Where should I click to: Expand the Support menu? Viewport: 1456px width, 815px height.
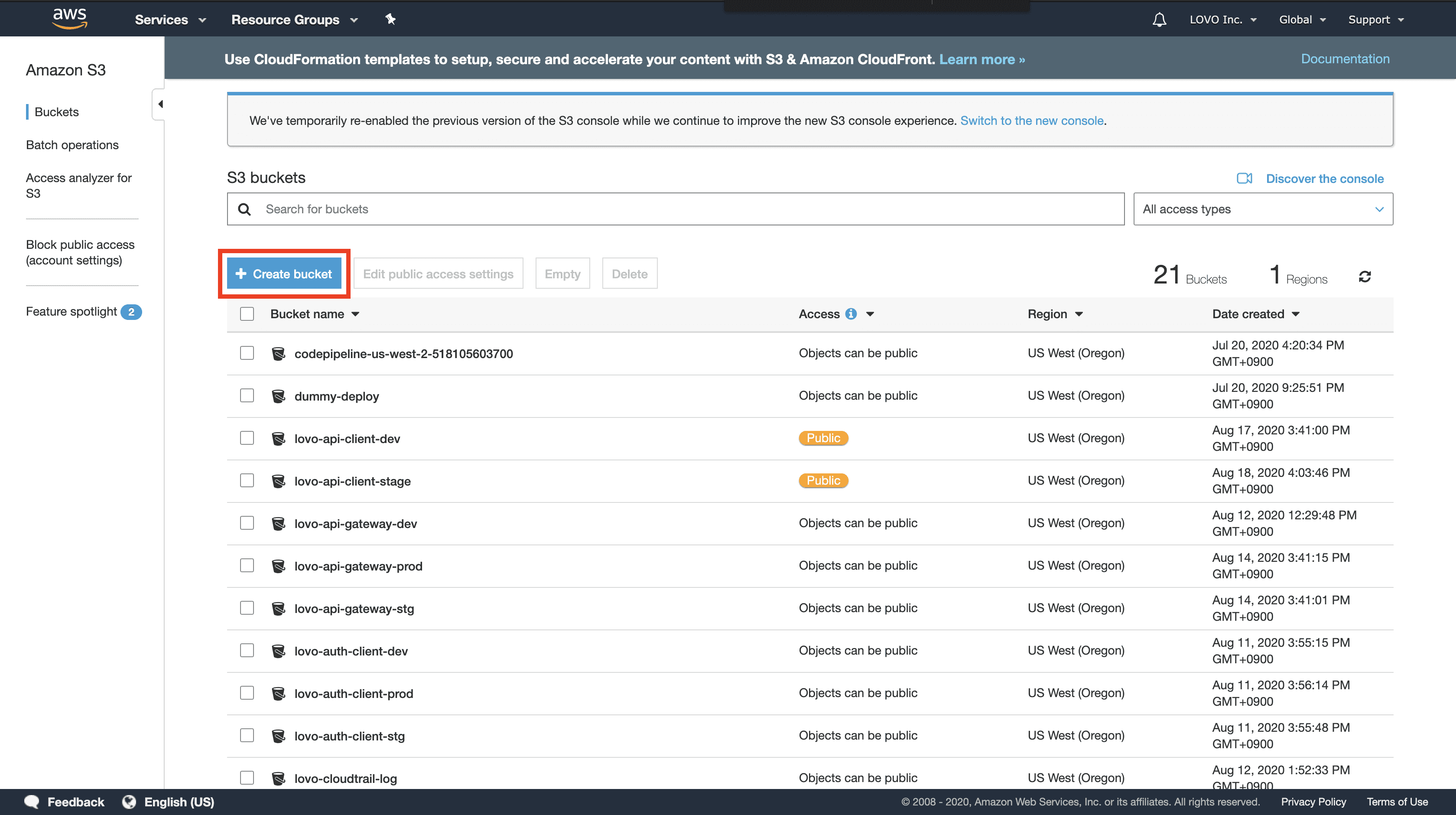(x=1376, y=20)
